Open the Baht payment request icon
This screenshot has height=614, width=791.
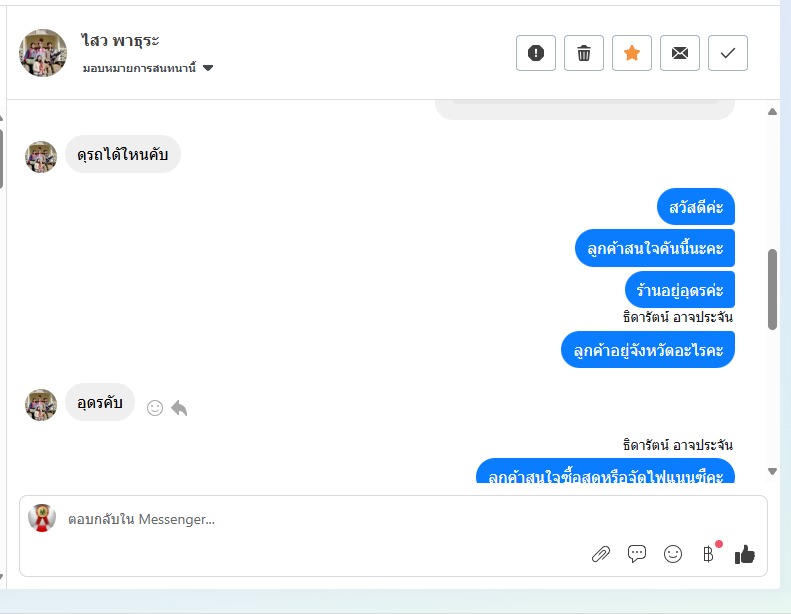coord(708,554)
